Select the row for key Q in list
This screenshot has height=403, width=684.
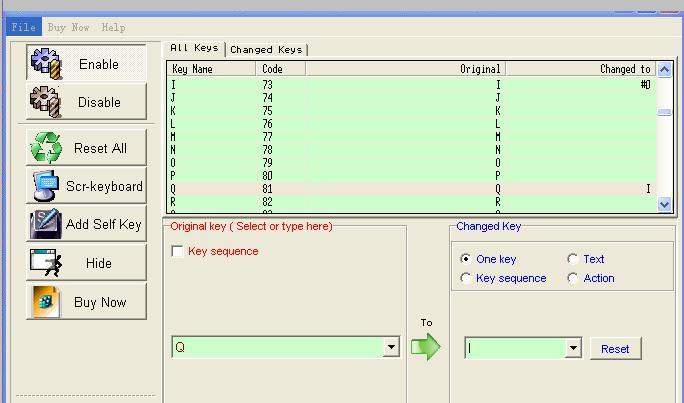(400, 189)
